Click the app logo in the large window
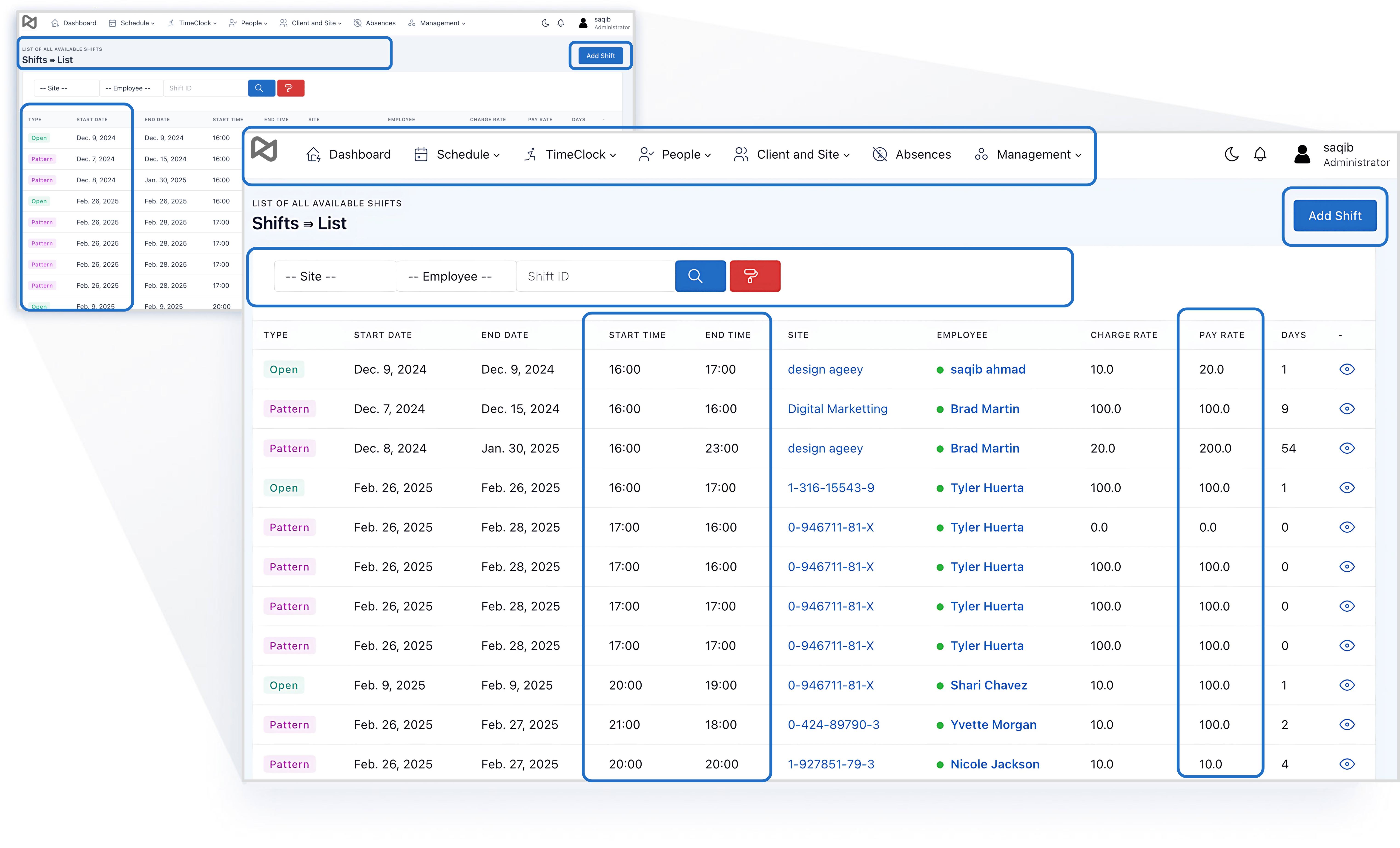 [x=264, y=150]
